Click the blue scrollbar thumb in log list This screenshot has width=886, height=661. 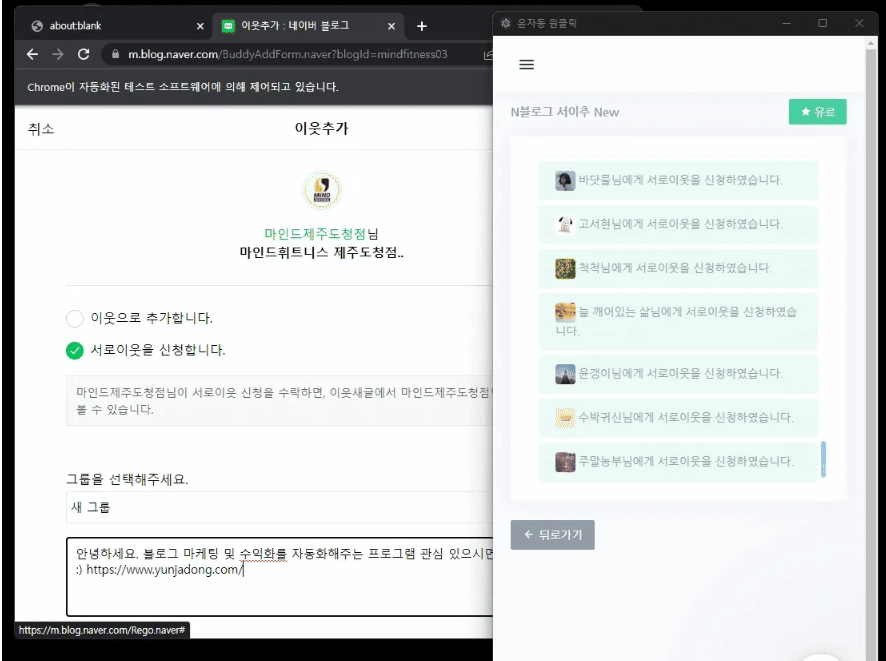pyautogui.click(x=823, y=459)
